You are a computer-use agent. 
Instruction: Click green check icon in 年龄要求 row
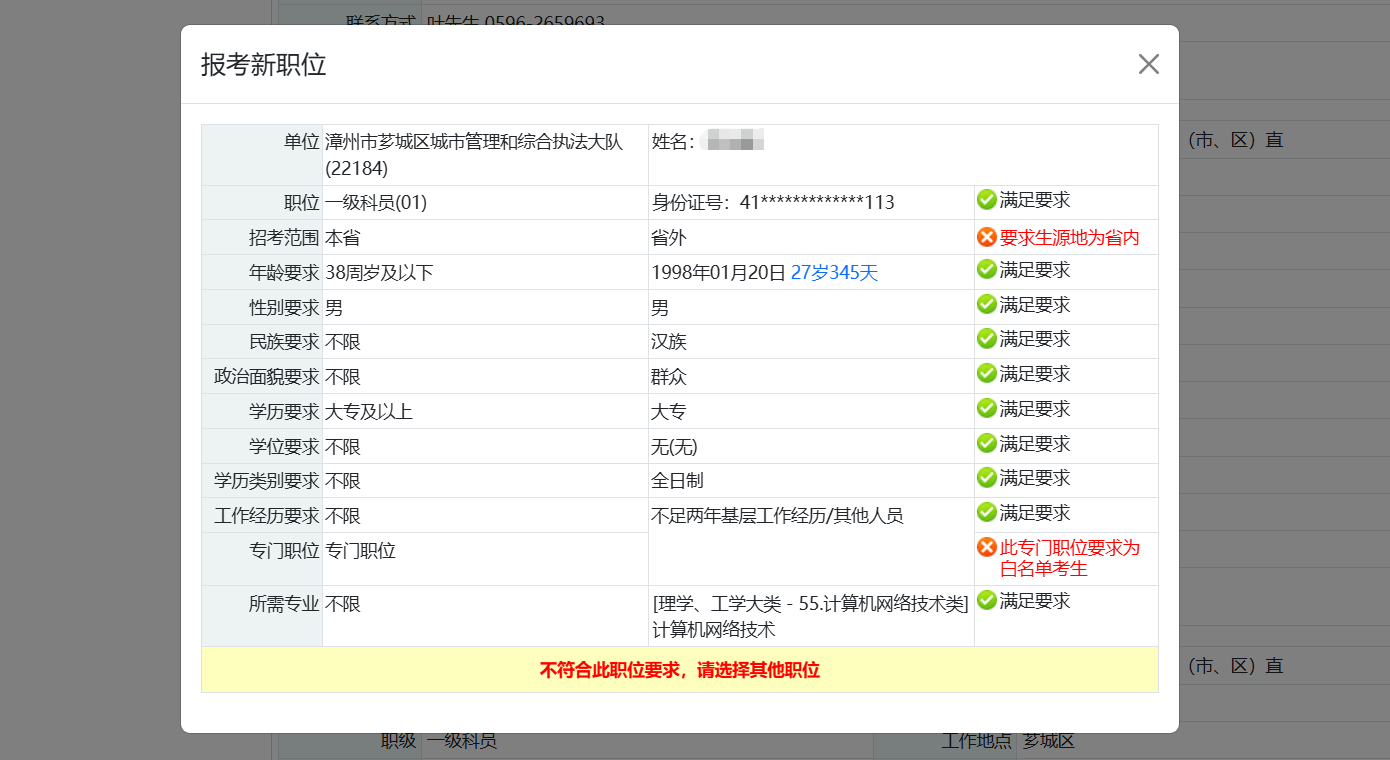coord(986,270)
